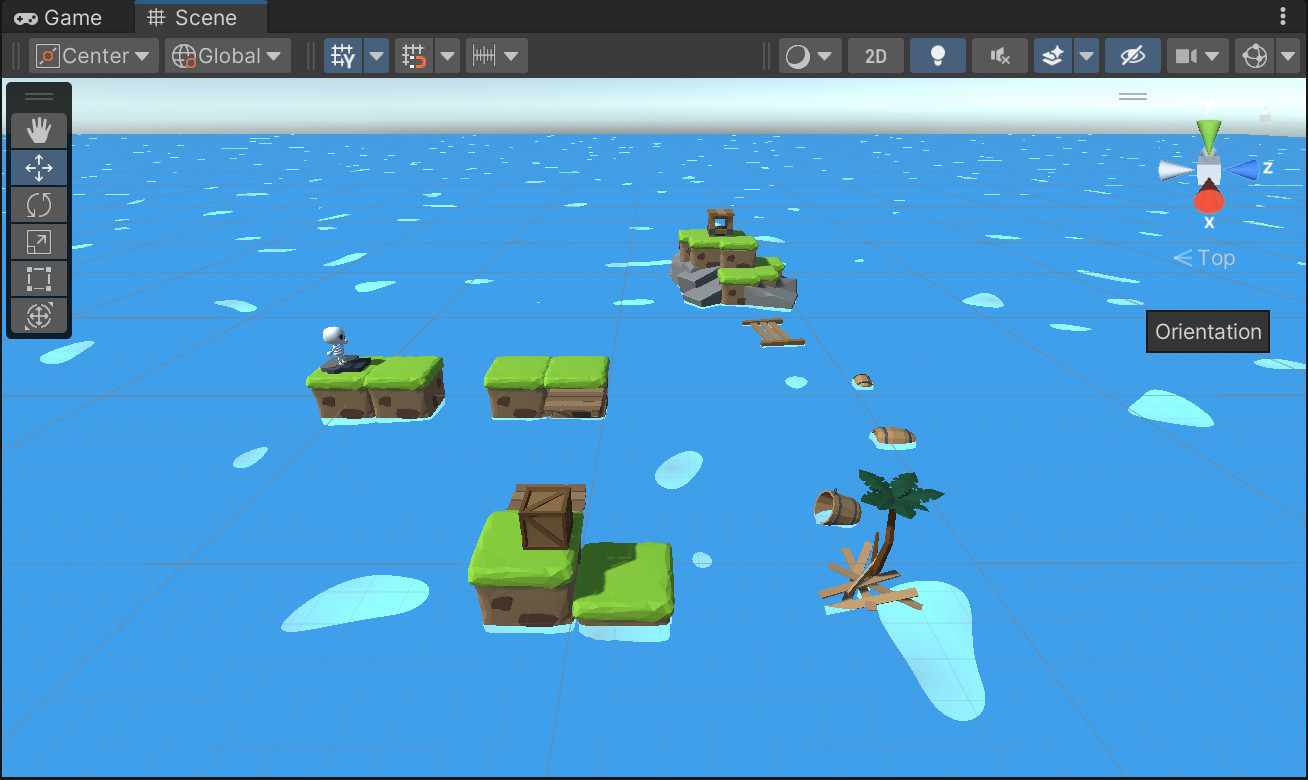Click the Tools overlay drag handle
The image size is (1308, 780).
click(39, 97)
